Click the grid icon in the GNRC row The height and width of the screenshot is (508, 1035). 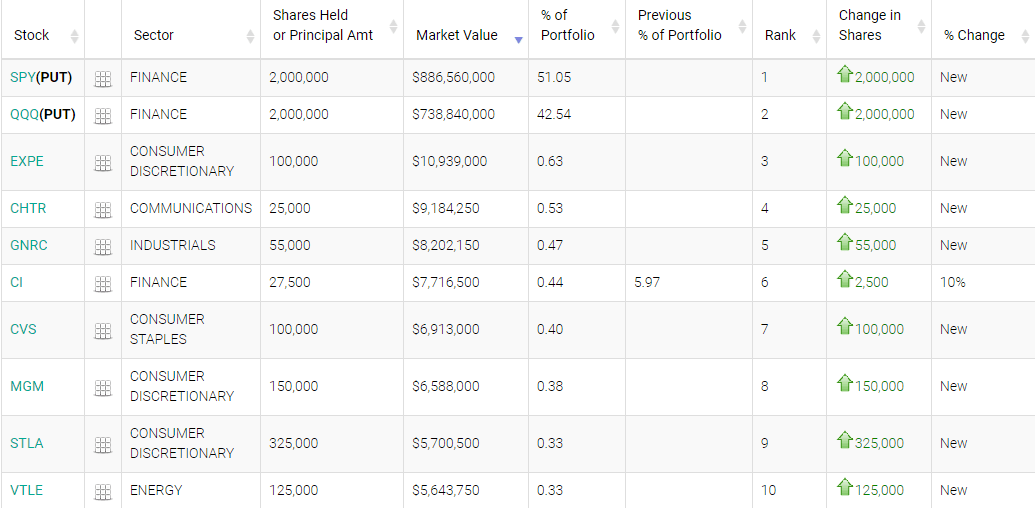(103, 246)
